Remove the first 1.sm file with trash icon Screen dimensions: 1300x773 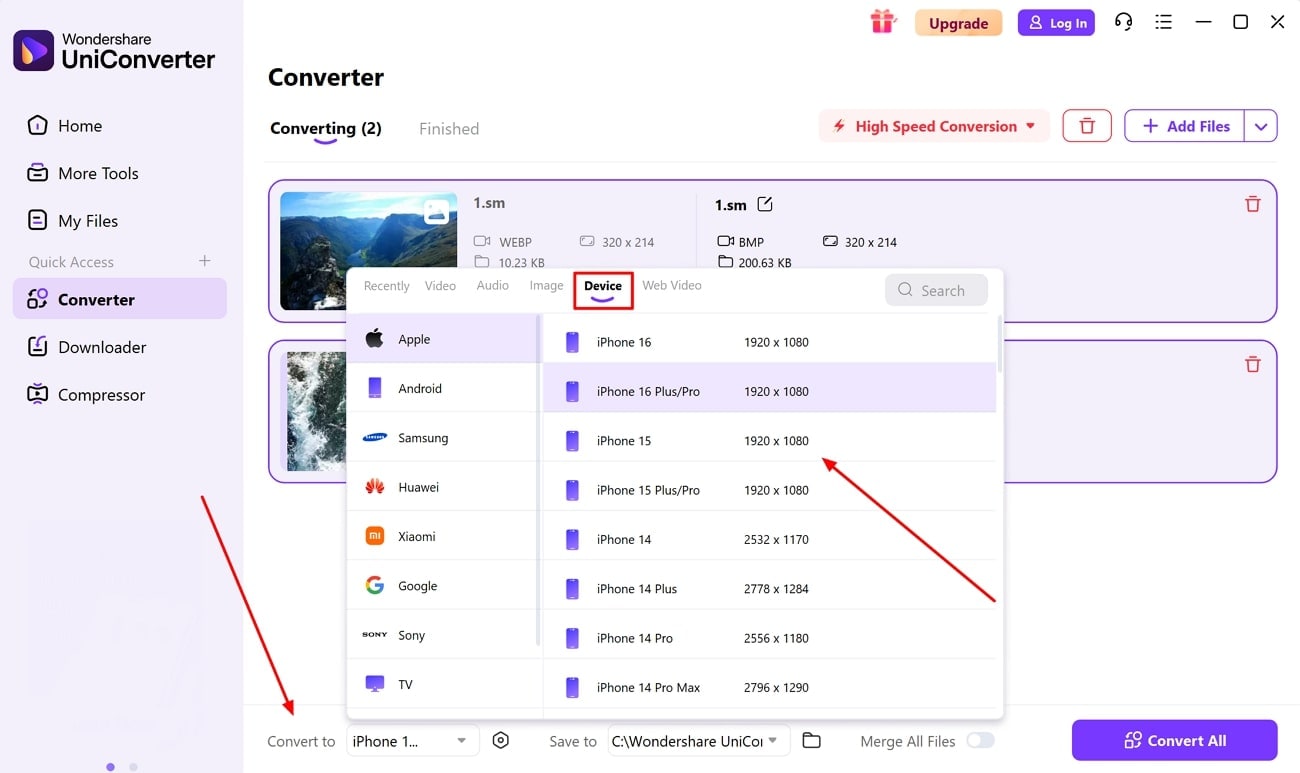tap(1252, 204)
